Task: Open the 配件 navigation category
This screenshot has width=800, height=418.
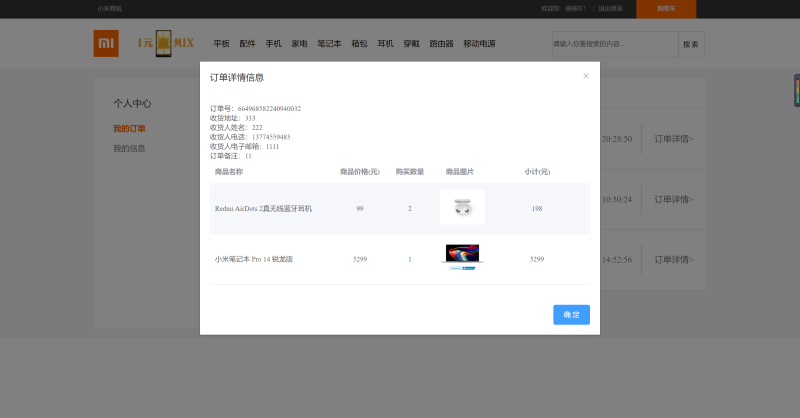Action: point(247,44)
